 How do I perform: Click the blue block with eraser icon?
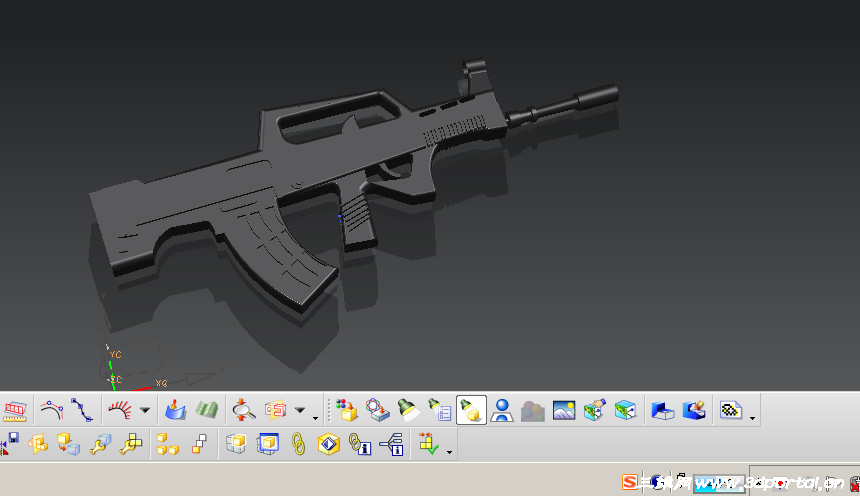point(694,410)
